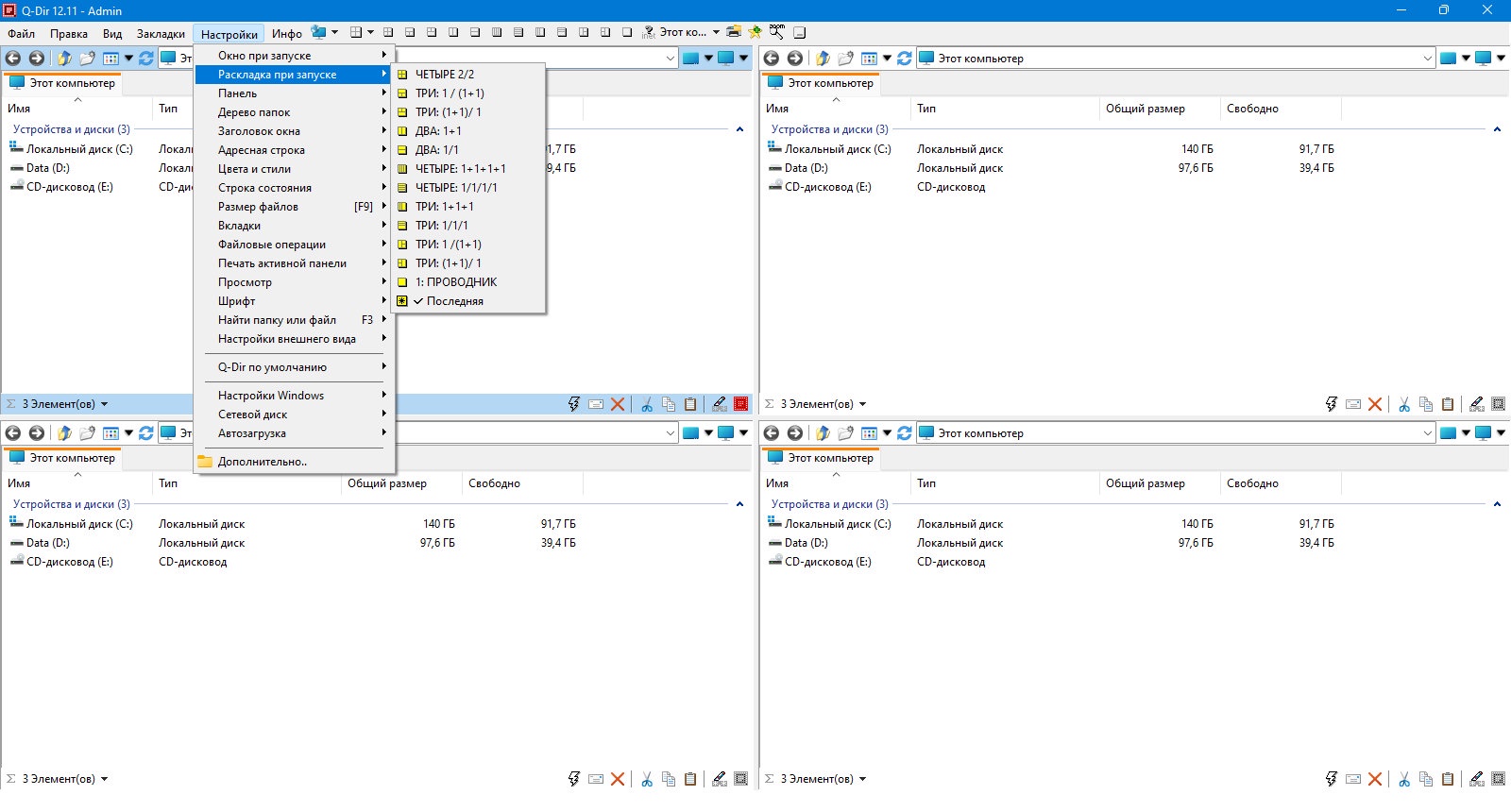Select Data (D:) in bottom-right pane
Screen dimensions: 1511x812
806,543
